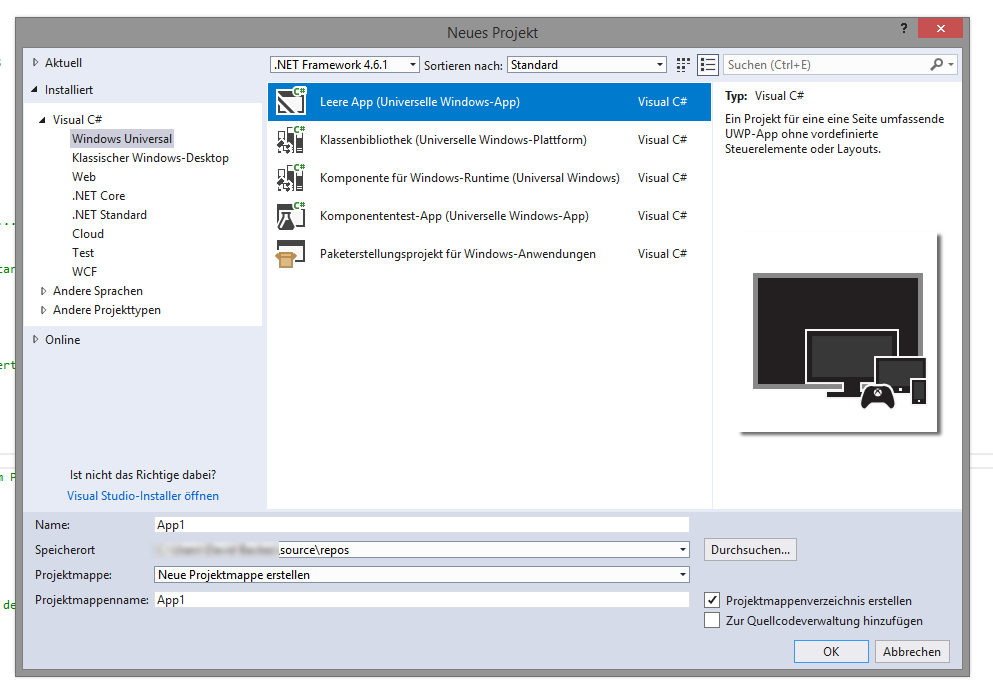The image size is (993, 696).
Task: Select Klassischer Windows-Desktop category
Action: (x=150, y=158)
